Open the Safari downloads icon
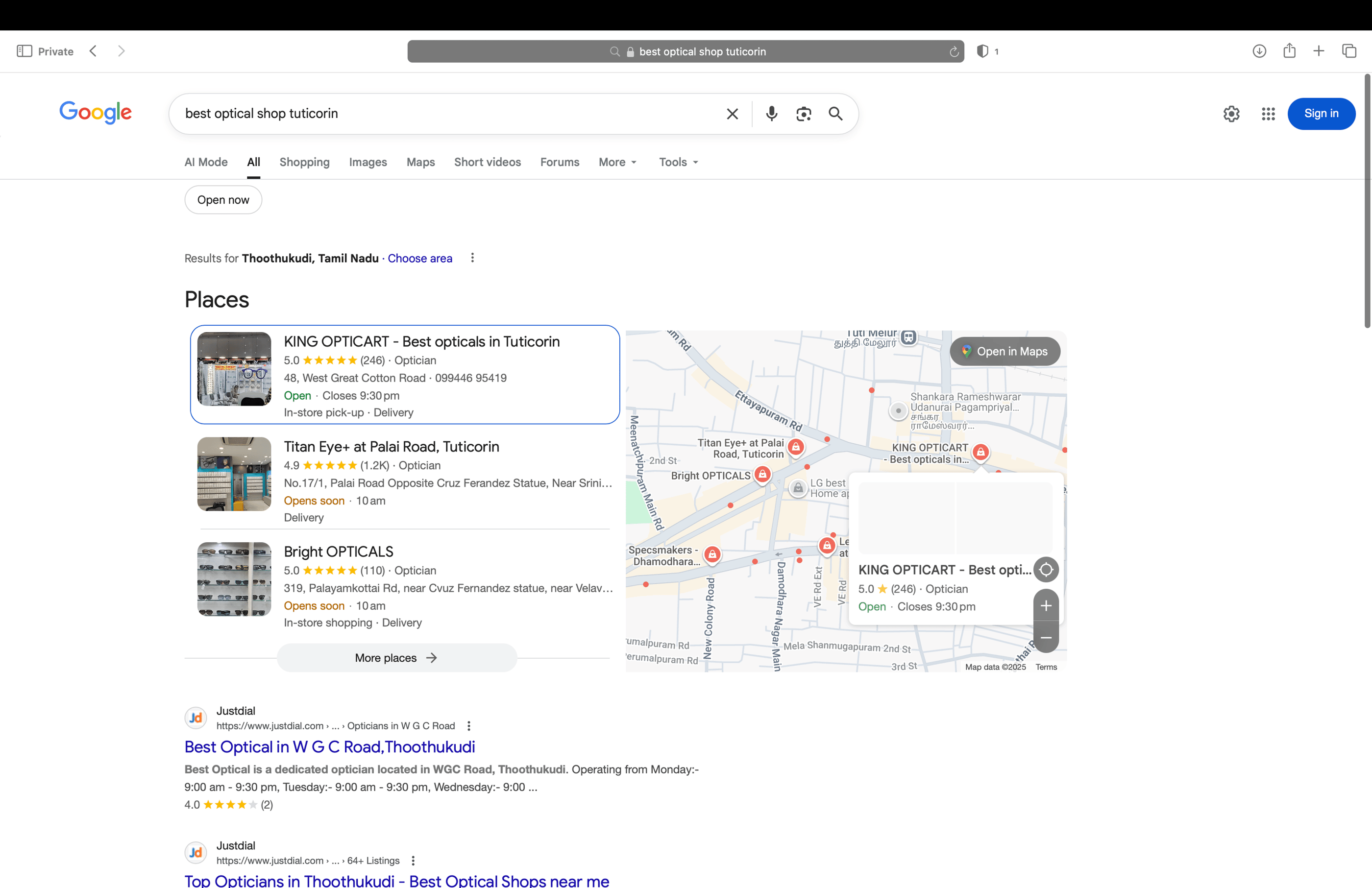1372x888 pixels. point(1260,51)
